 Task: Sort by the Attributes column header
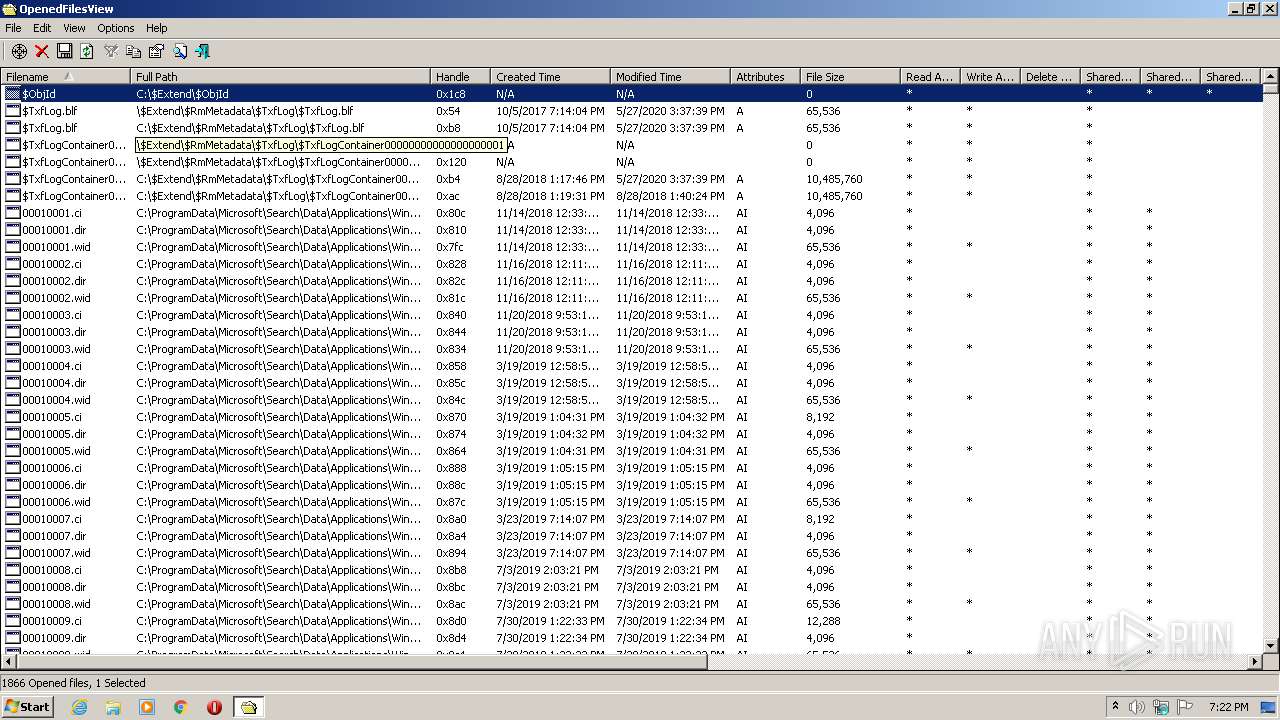(765, 76)
